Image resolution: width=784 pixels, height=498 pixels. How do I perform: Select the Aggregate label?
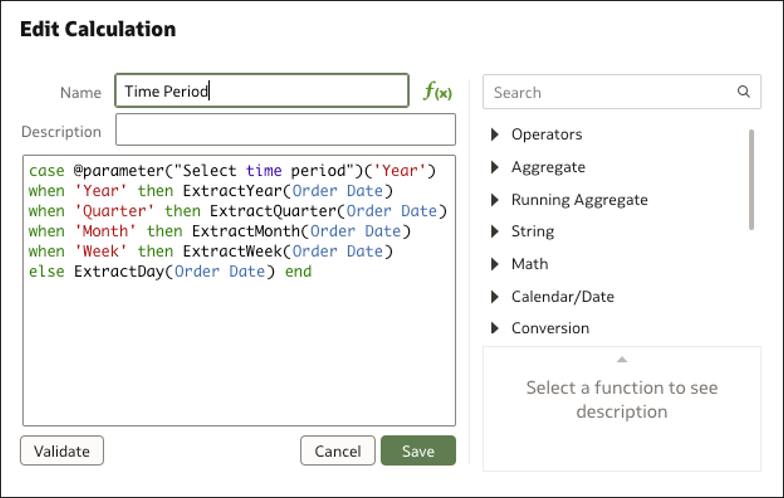click(x=548, y=168)
